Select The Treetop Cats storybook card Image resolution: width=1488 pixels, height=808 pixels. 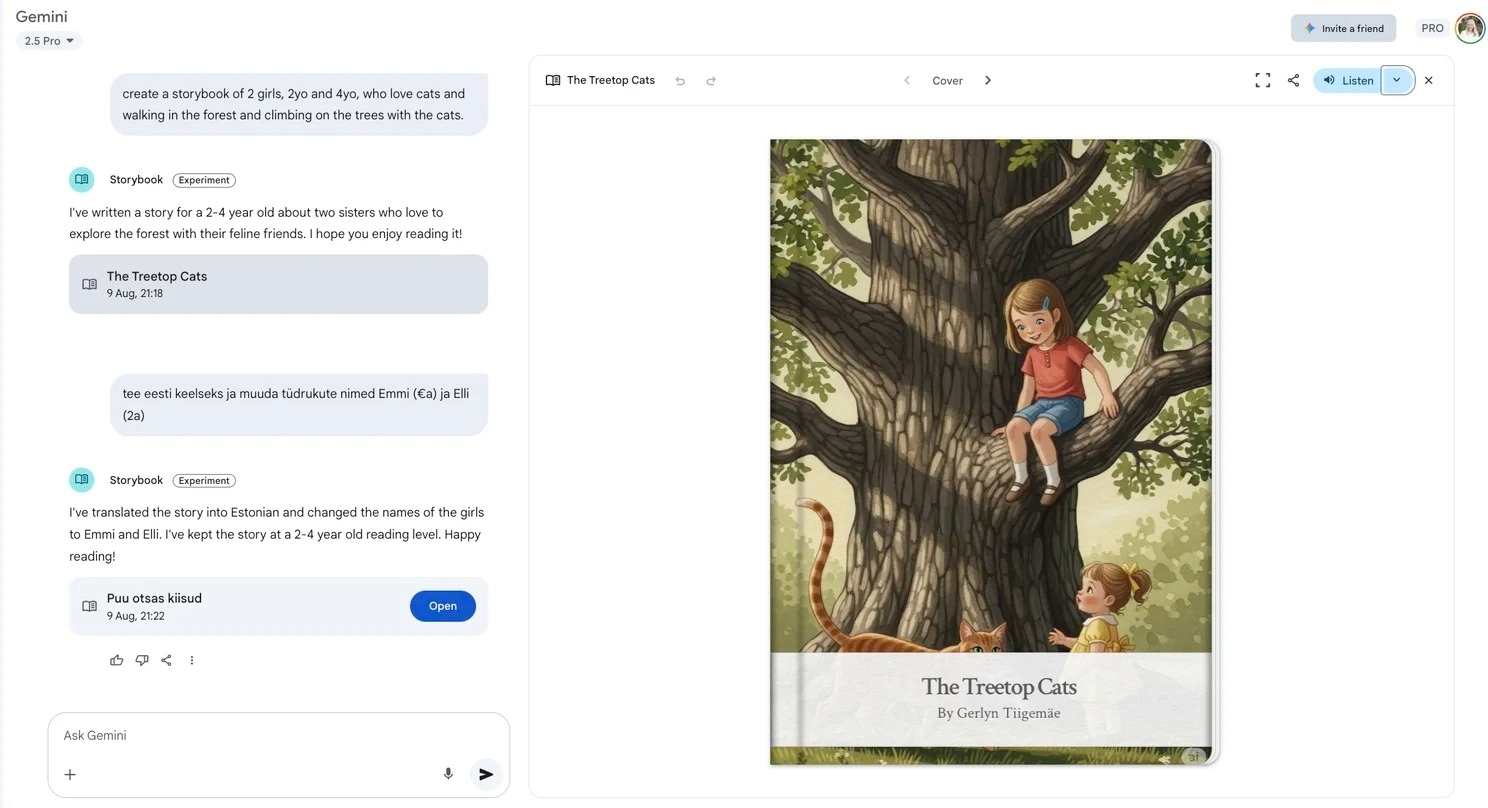click(278, 284)
